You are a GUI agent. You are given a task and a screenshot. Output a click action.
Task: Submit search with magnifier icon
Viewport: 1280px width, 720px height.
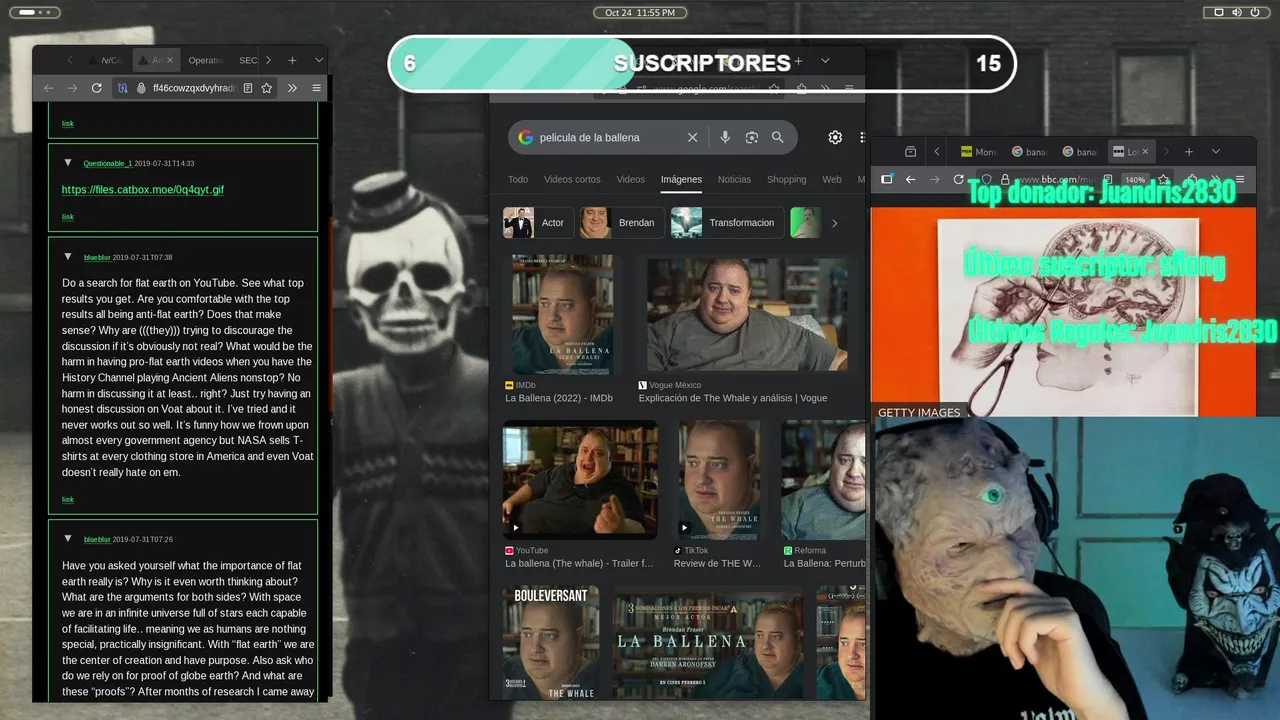pyautogui.click(x=778, y=137)
